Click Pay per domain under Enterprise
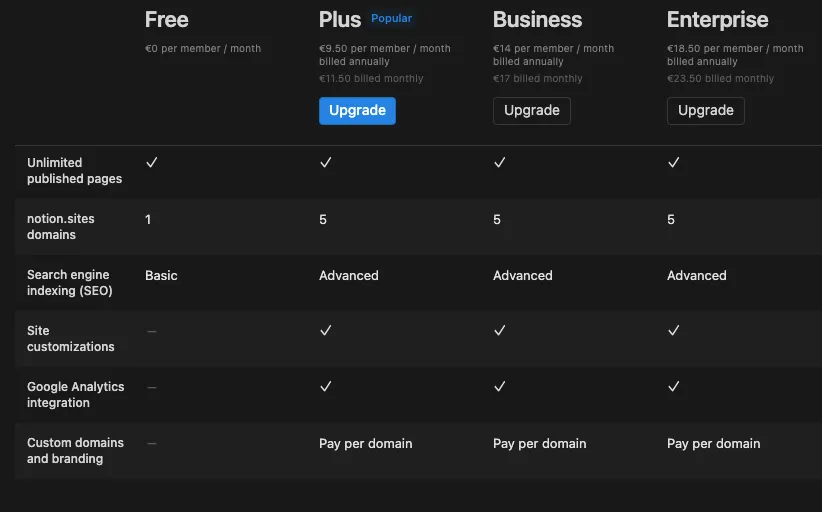 (713, 444)
